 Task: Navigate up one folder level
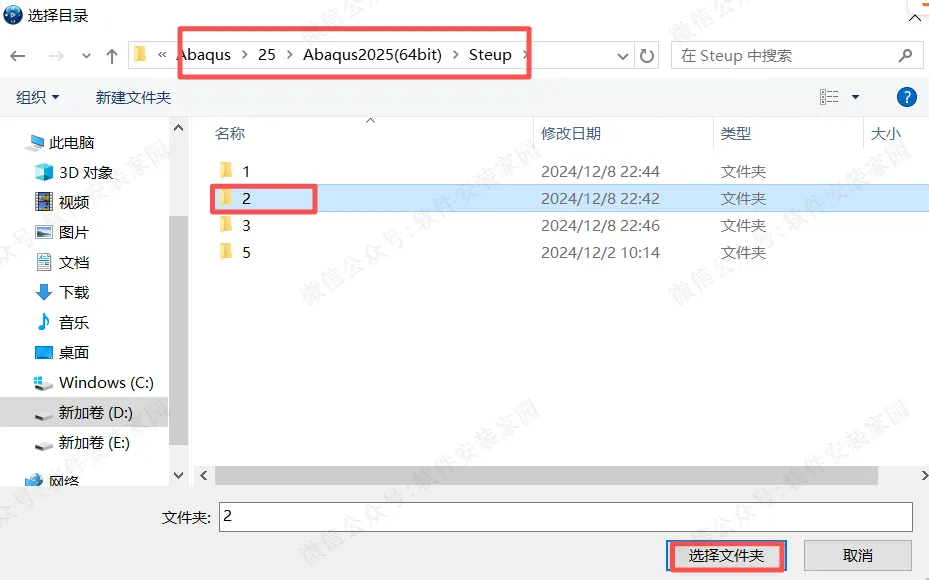pyautogui.click(x=111, y=56)
